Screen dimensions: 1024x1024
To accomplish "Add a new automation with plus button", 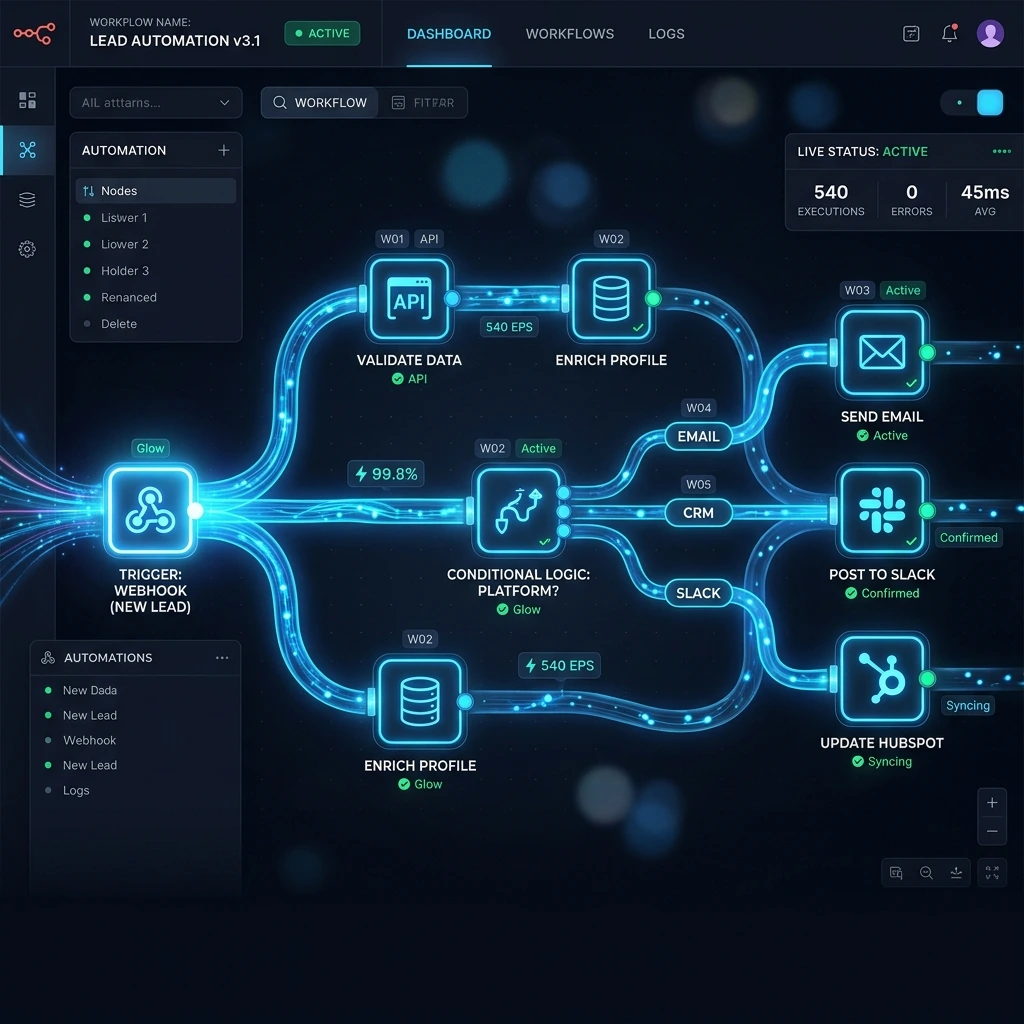I will pyautogui.click(x=223, y=150).
